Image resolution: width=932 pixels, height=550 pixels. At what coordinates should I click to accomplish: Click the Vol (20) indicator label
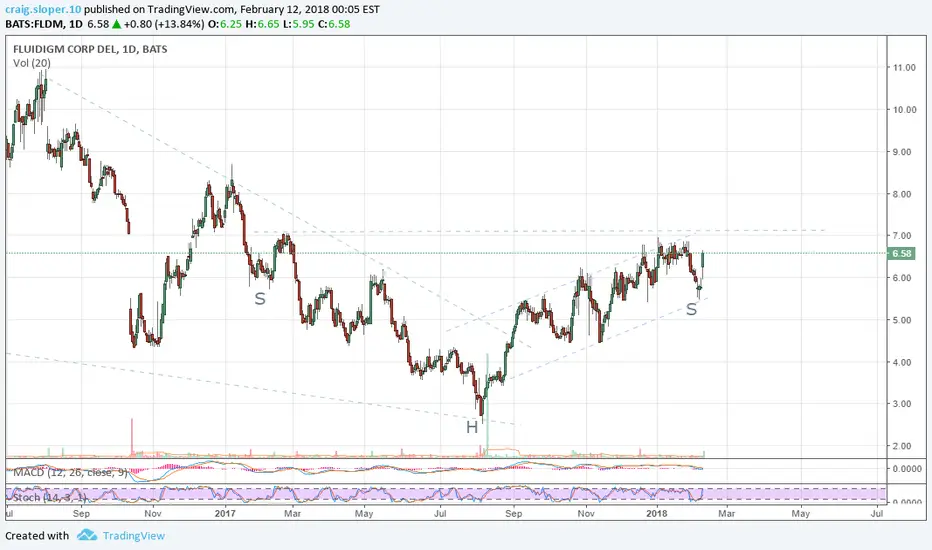pyautogui.click(x=32, y=63)
